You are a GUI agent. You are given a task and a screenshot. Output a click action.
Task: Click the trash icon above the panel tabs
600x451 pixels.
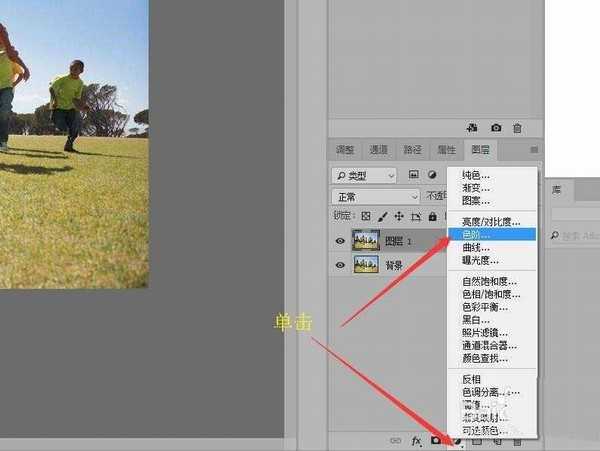pyautogui.click(x=517, y=128)
